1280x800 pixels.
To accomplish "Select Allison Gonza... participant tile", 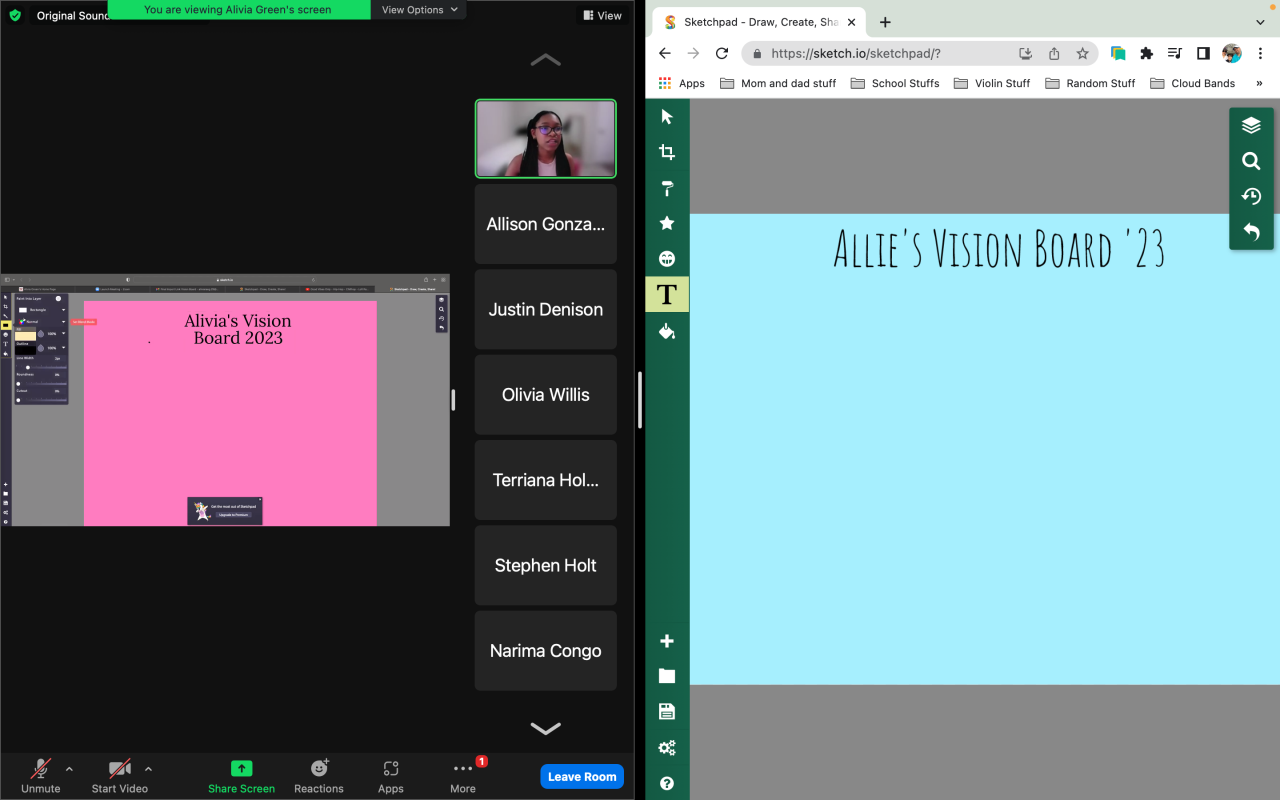I will (546, 224).
